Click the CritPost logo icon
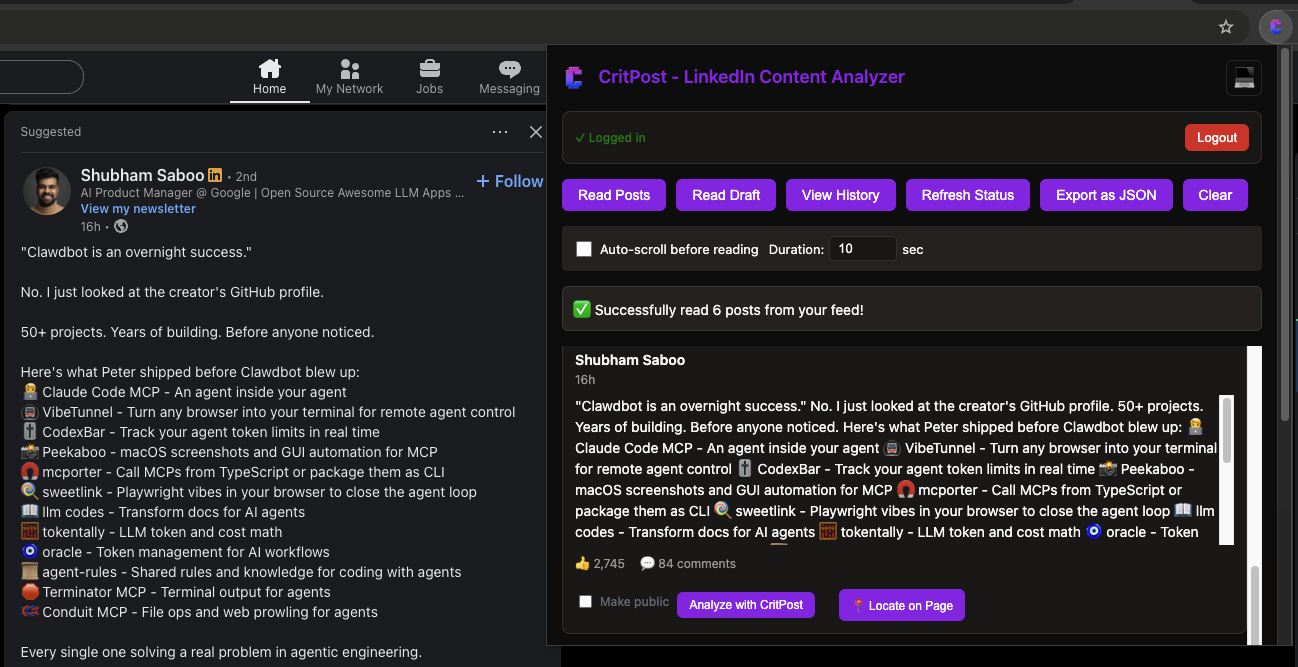The width and height of the screenshot is (1298, 667). click(x=573, y=77)
